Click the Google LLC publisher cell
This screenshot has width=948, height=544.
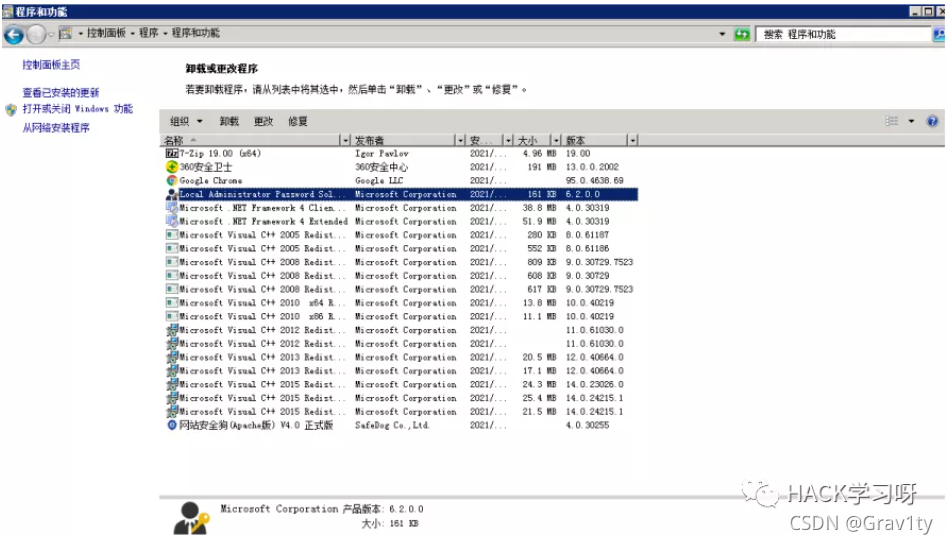point(378,180)
